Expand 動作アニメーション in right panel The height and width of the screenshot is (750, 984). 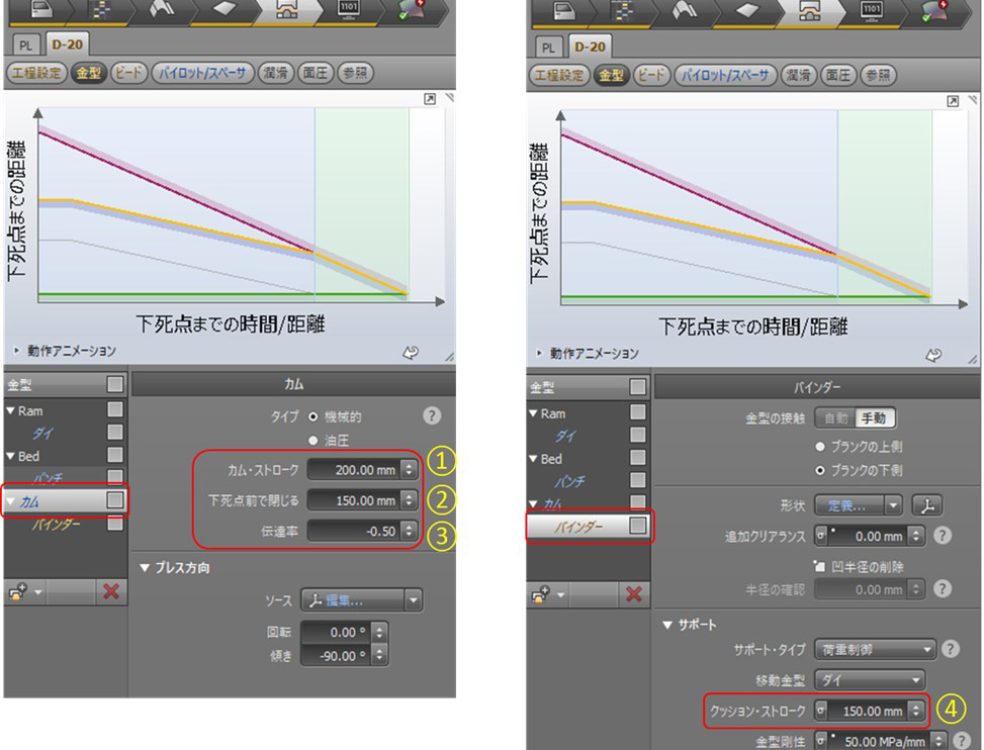pyautogui.click(x=539, y=353)
